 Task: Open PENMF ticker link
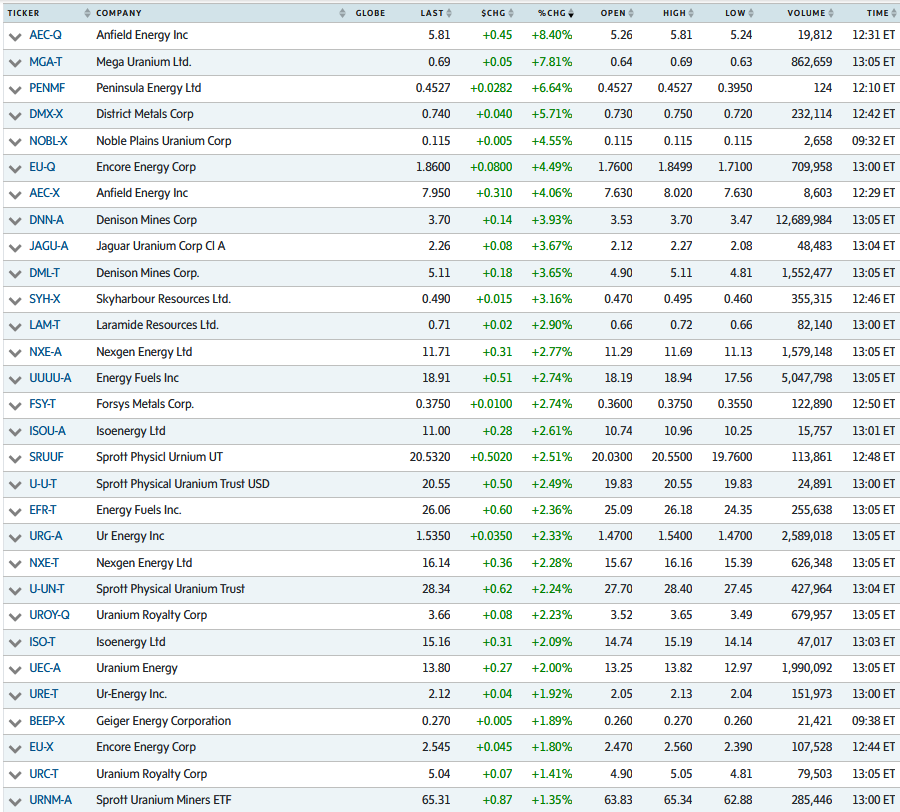point(47,88)
